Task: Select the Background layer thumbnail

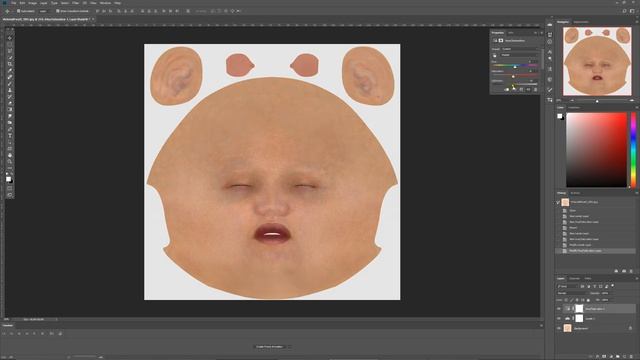Action: pyautogui.click(x=567, y=328)
